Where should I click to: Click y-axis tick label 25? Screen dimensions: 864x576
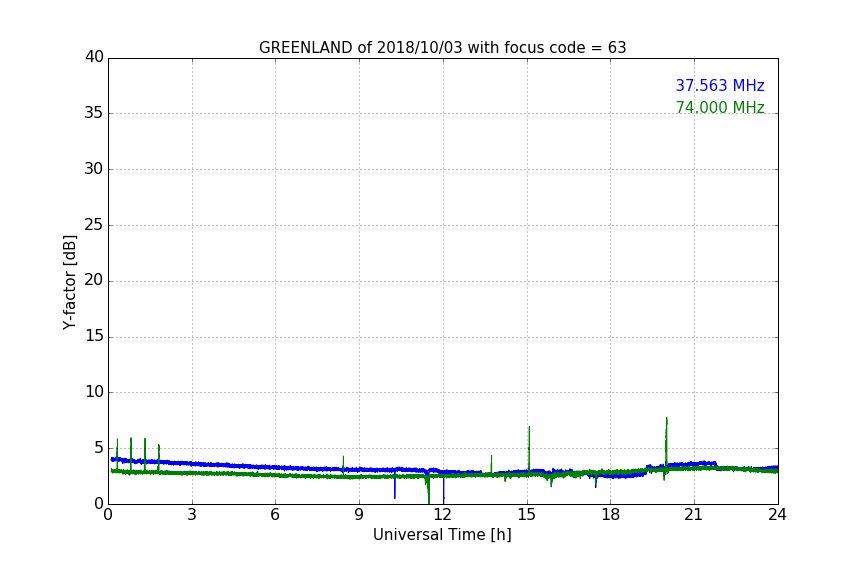pyautogui.click(x=94, y=225)
